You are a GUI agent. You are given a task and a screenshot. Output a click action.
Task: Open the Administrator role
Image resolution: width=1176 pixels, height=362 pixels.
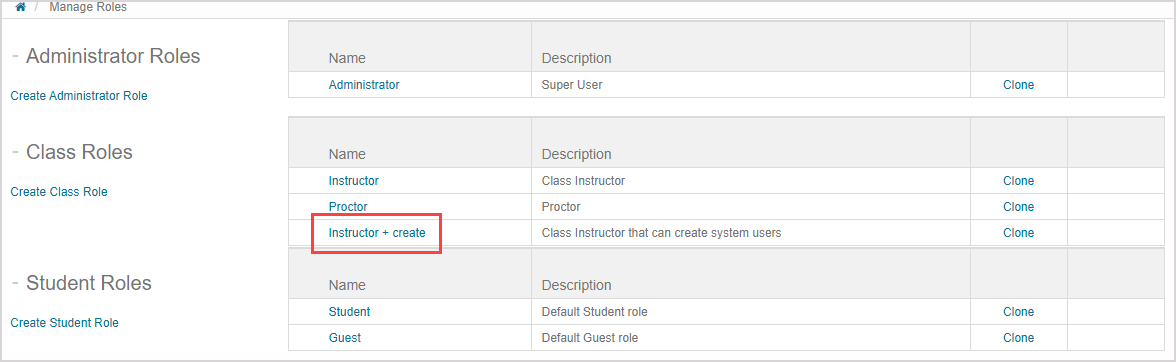point(364,85)
